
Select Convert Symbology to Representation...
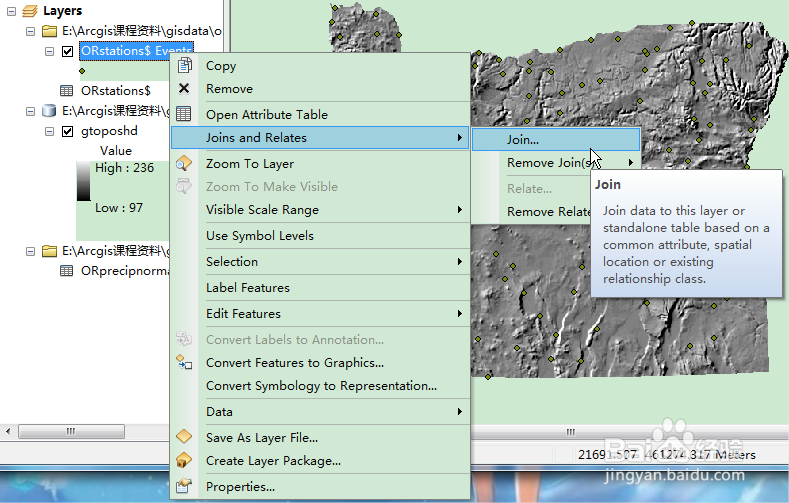(x=320, y=386)
